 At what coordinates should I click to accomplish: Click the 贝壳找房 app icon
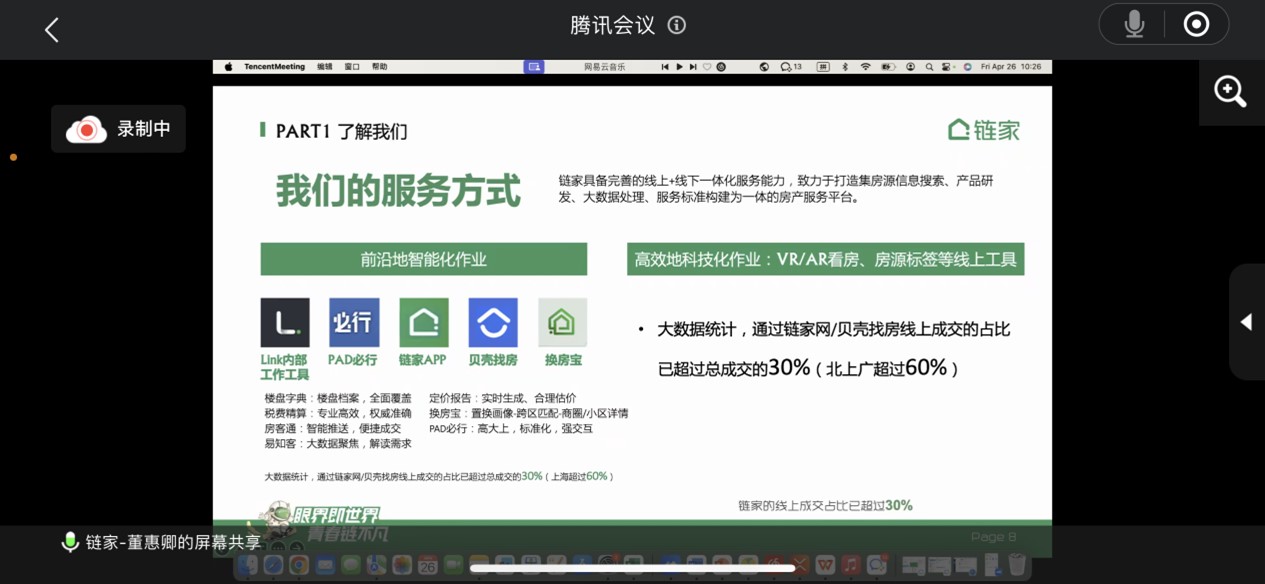pyautogui.click(x=493, y=322)
